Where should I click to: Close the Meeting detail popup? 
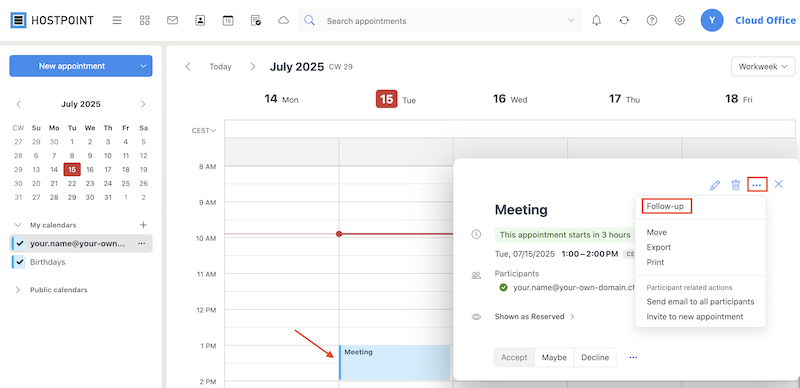[x=778, y=184]
